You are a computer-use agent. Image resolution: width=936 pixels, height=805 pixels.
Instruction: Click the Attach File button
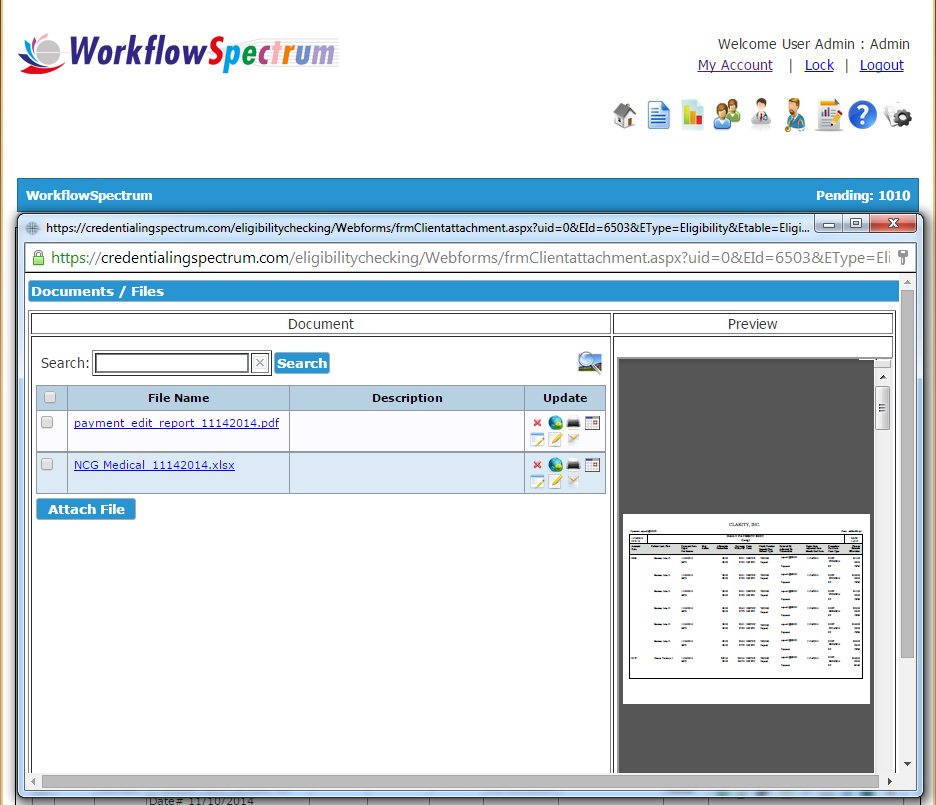85,509
